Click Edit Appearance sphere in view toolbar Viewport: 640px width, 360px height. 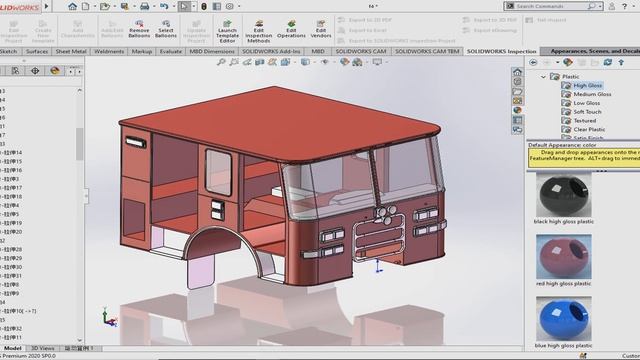pyautogui.click(x=344, y=62)
